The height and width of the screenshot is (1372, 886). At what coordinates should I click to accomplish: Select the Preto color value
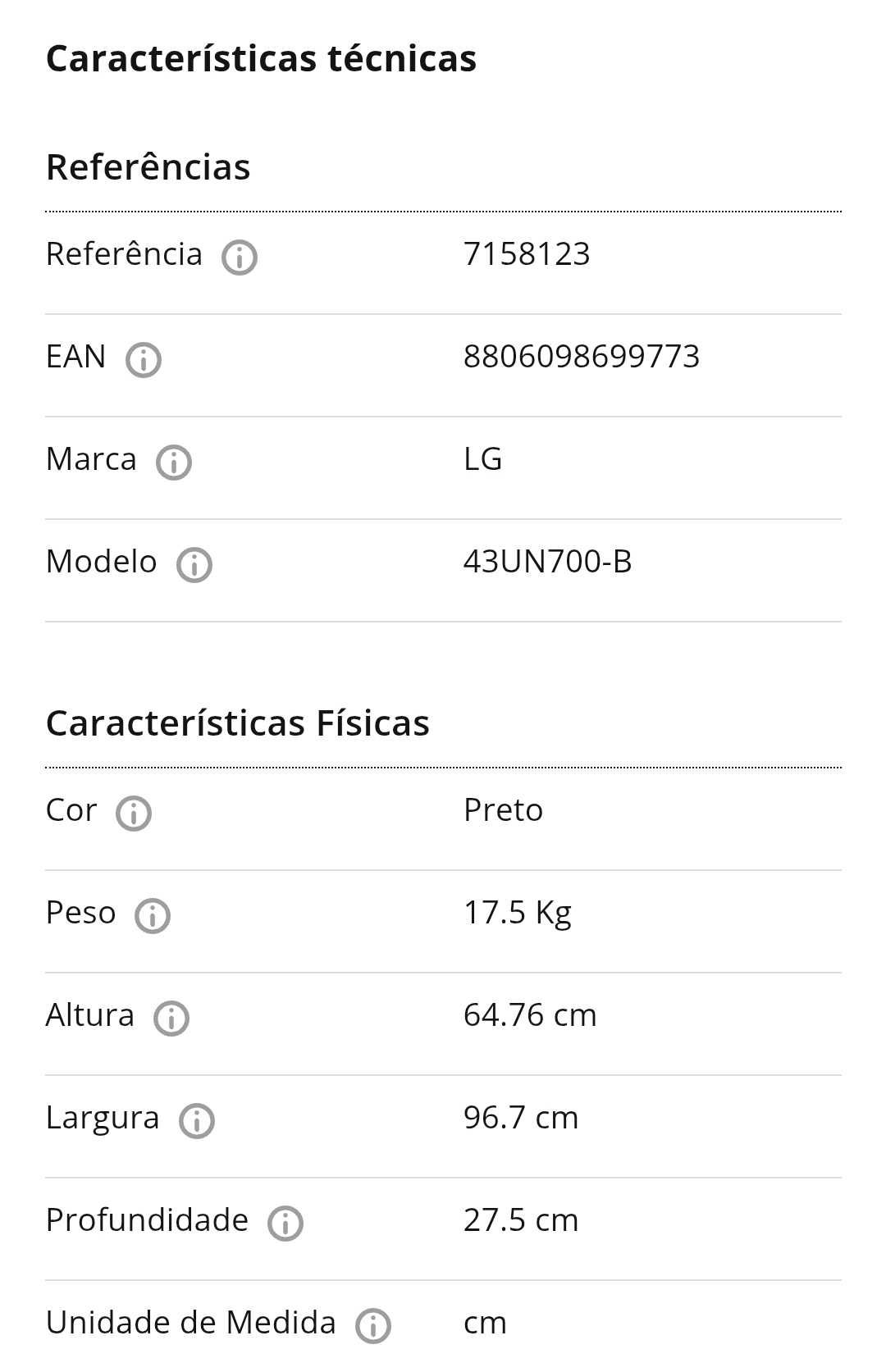click(x=503, y=810)
